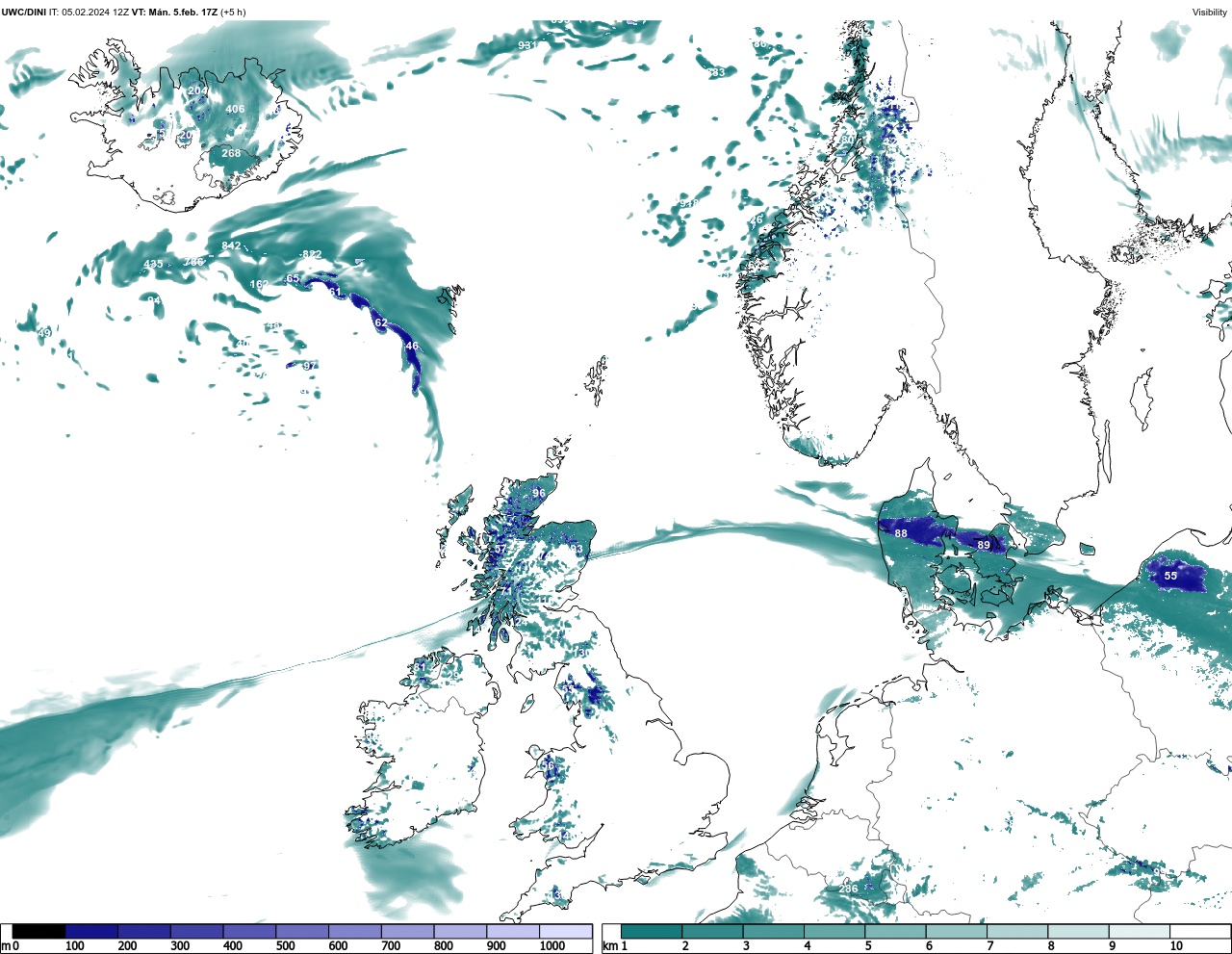Image resolution: width=1232 pixels, height=954 pixels.
Task: Click the '204' value in north Iceland
Action: click(x=197, y=90)
